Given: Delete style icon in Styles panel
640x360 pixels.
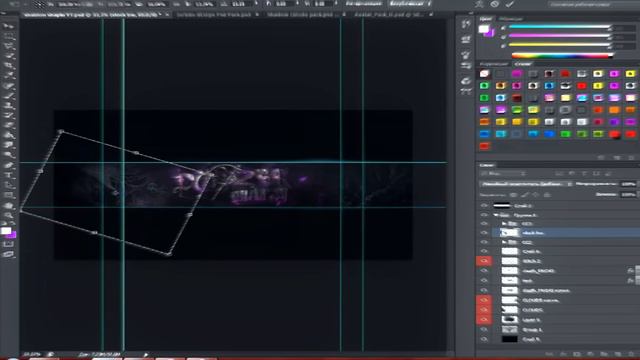Looking at the screenshot, I should (631, 158).
